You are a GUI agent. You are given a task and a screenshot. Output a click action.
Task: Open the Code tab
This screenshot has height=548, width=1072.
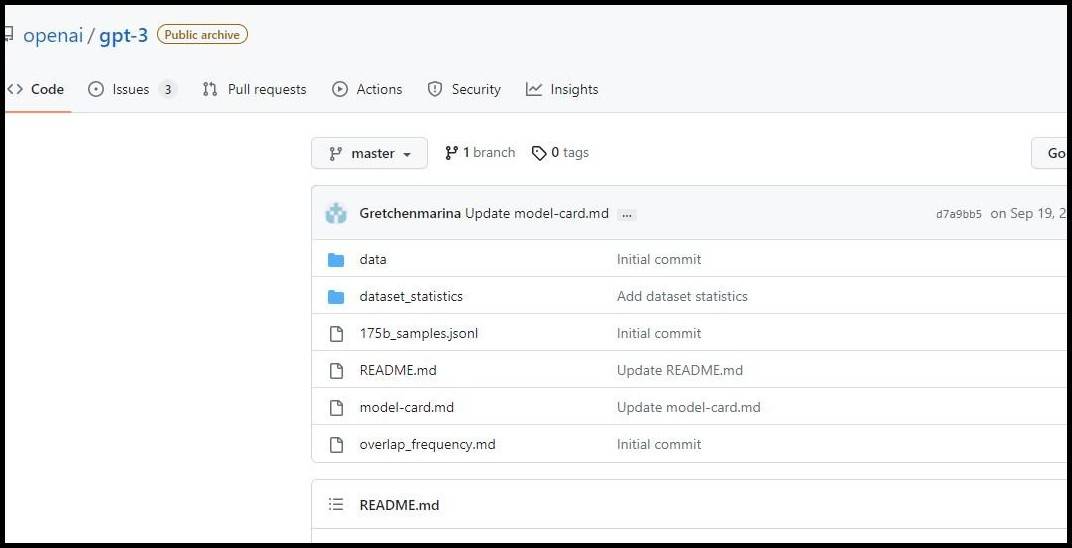click(x=36, y=90)
